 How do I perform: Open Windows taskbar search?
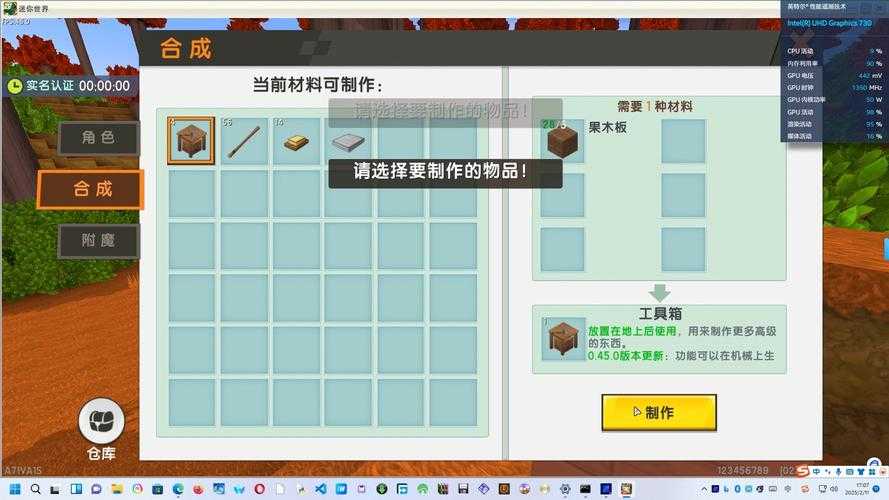35,489
